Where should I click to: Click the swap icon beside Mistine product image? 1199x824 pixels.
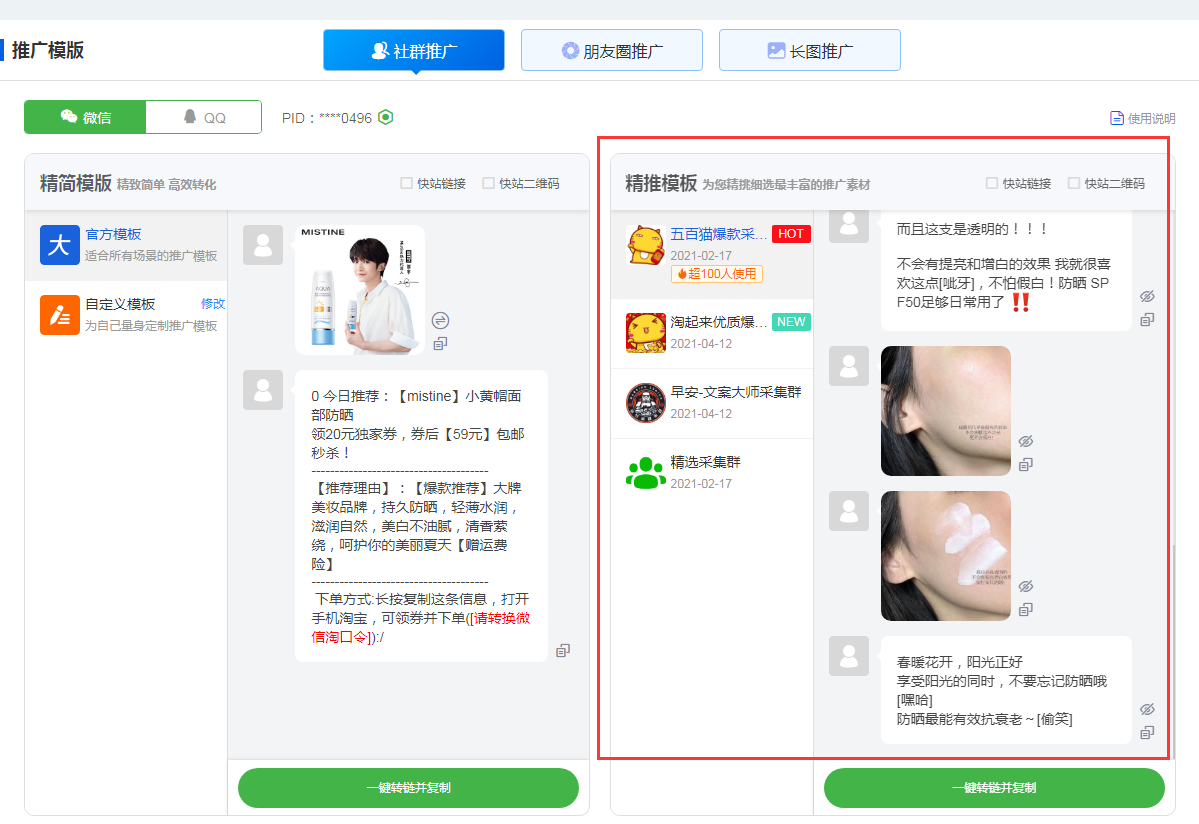click(440, 320)
